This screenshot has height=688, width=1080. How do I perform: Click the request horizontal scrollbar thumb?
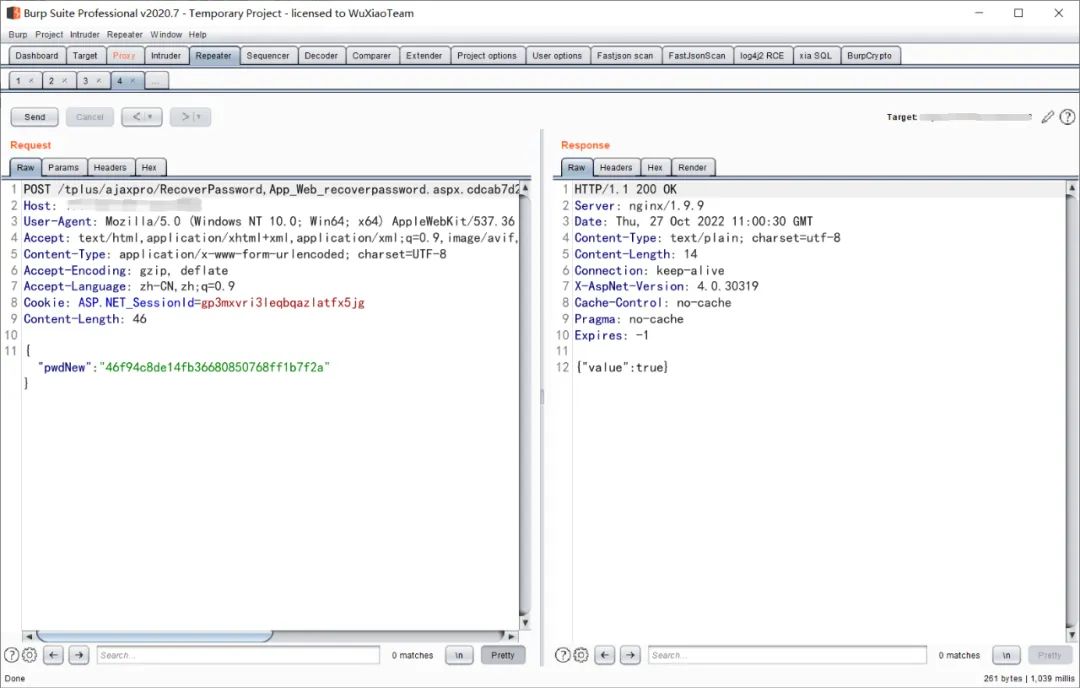[154, 636]
